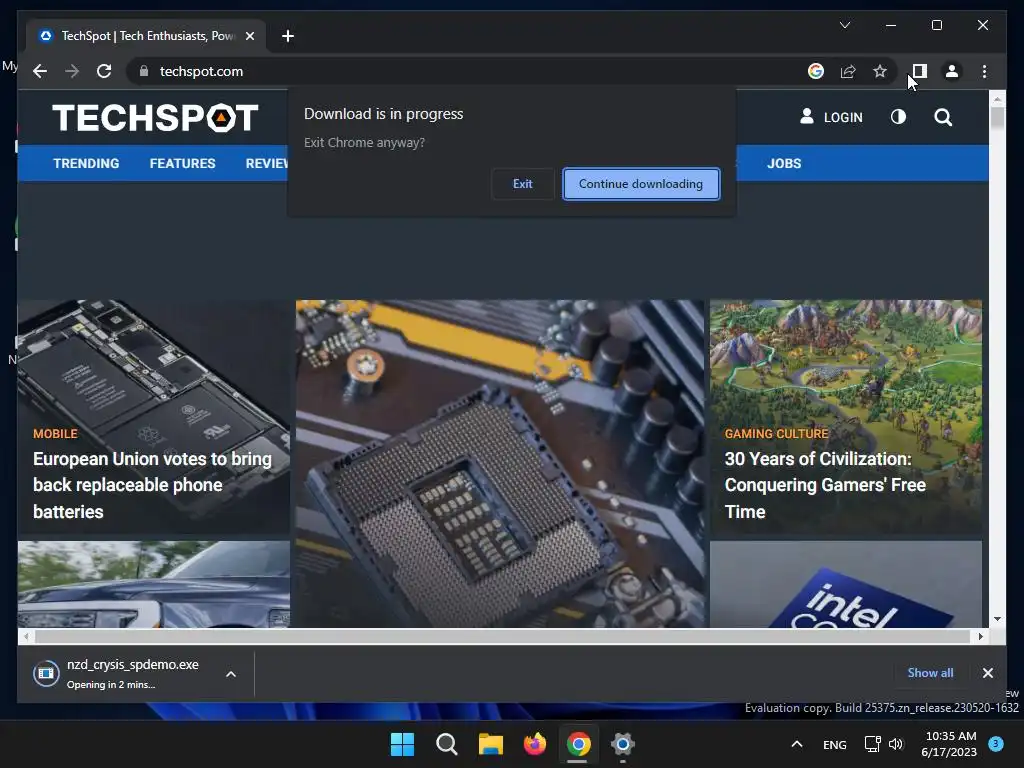Click the scroll down arrow of page scrollbar
Image resolution: width=1024 pixels, height=768 pixels.
click(x=997, y=619)
